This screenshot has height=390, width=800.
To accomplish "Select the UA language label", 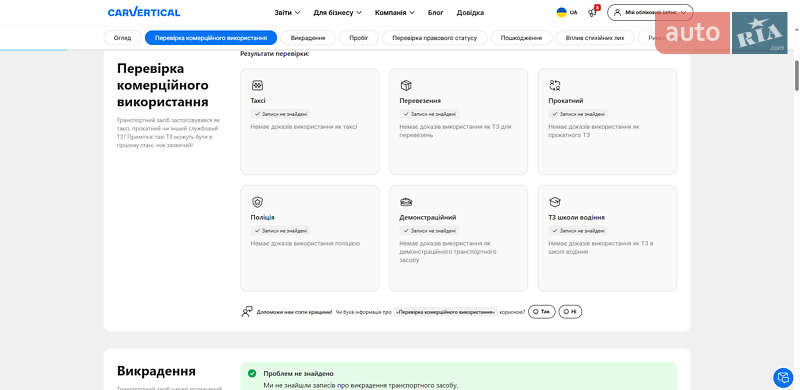I will pos(573,12).
